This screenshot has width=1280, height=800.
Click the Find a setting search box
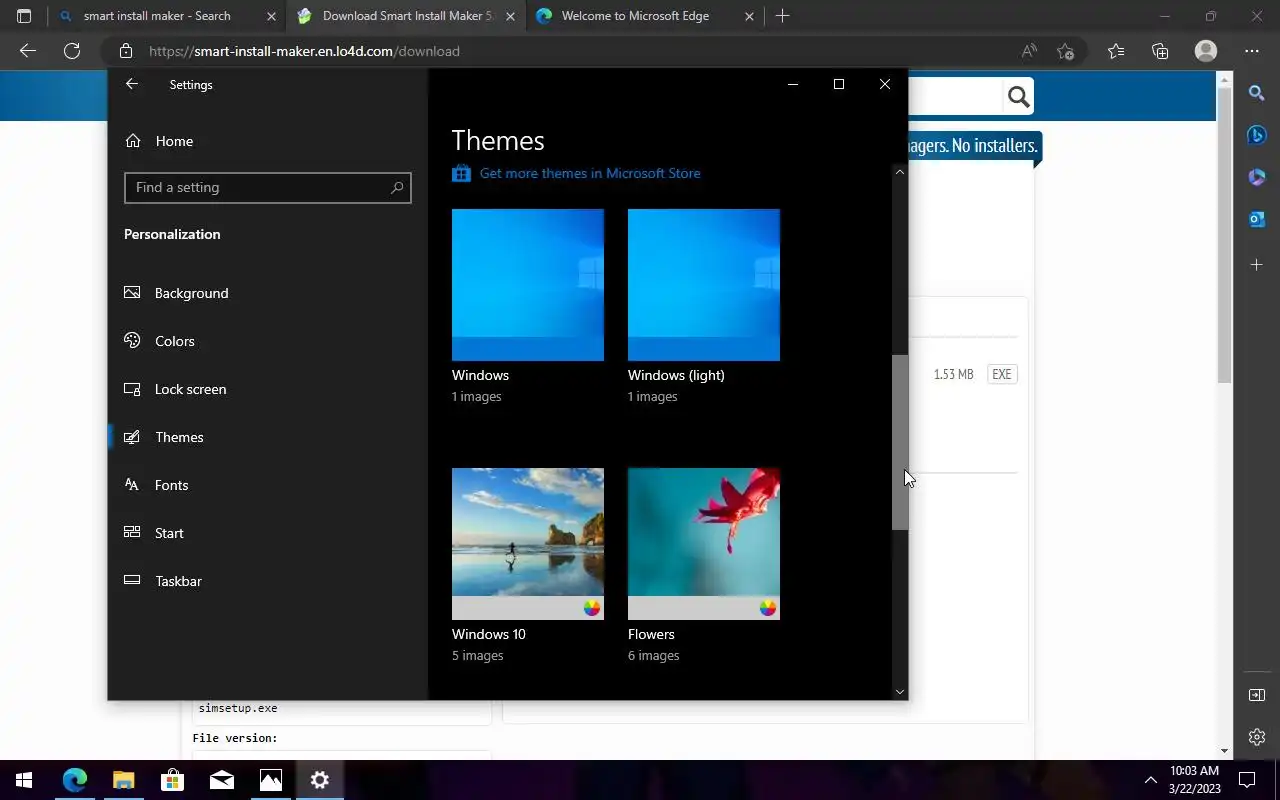point(268,188)
